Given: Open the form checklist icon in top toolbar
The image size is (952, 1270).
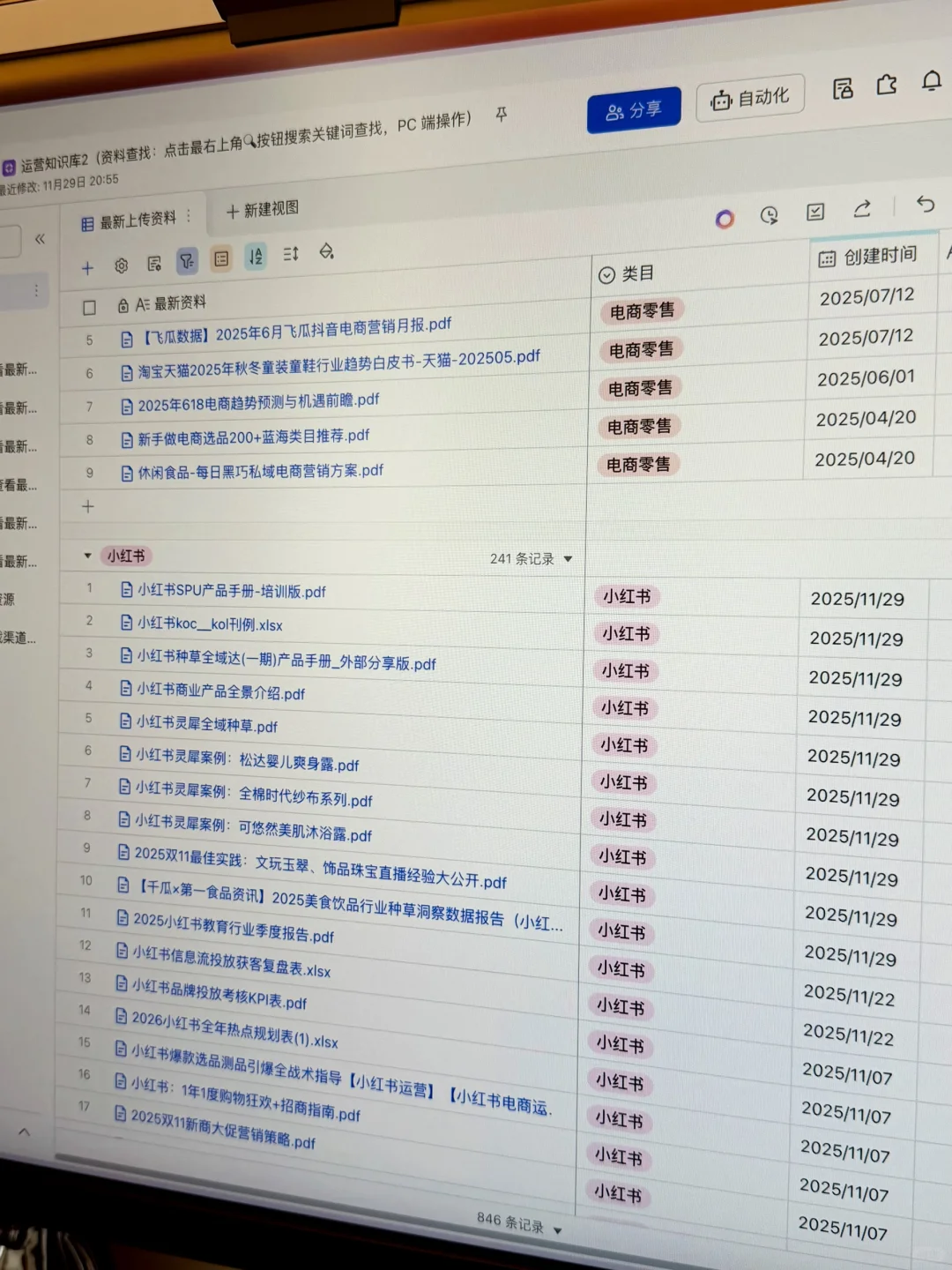Looking at the screenshot, I should pos(815,212).
